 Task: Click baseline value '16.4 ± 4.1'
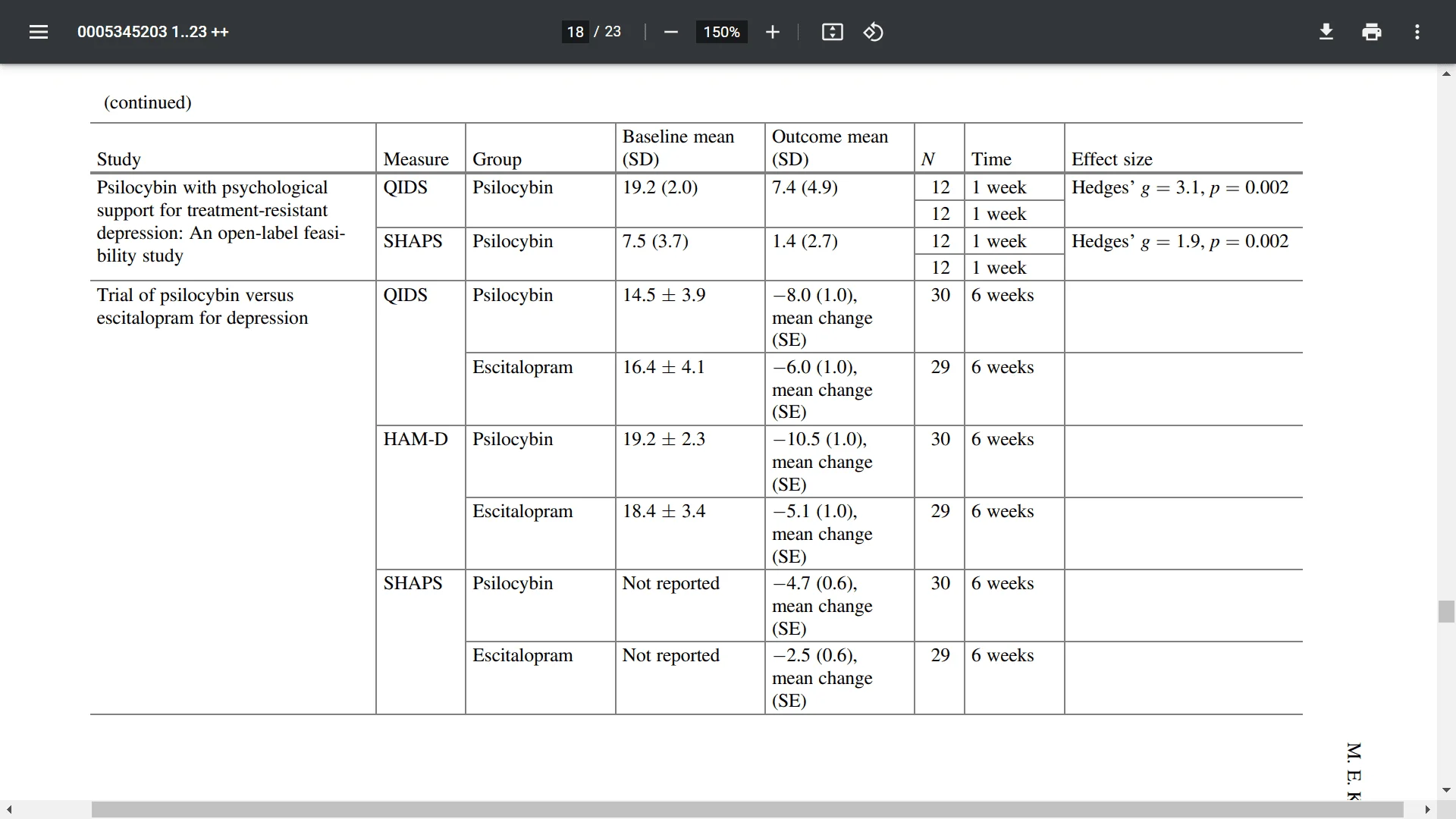click(664, 367)
